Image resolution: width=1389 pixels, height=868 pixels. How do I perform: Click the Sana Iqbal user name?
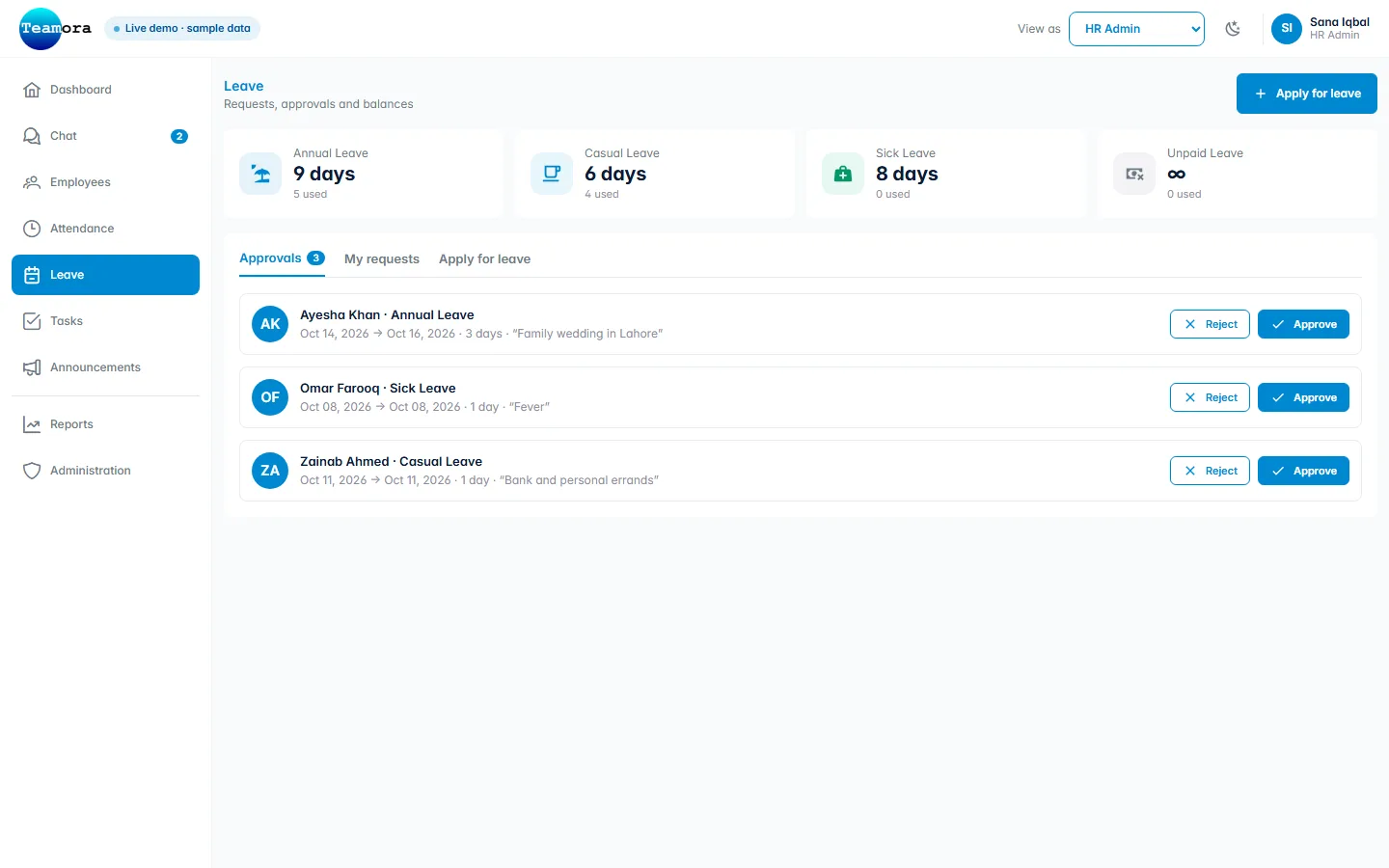pyautogui.click(x=1340, y=22)
